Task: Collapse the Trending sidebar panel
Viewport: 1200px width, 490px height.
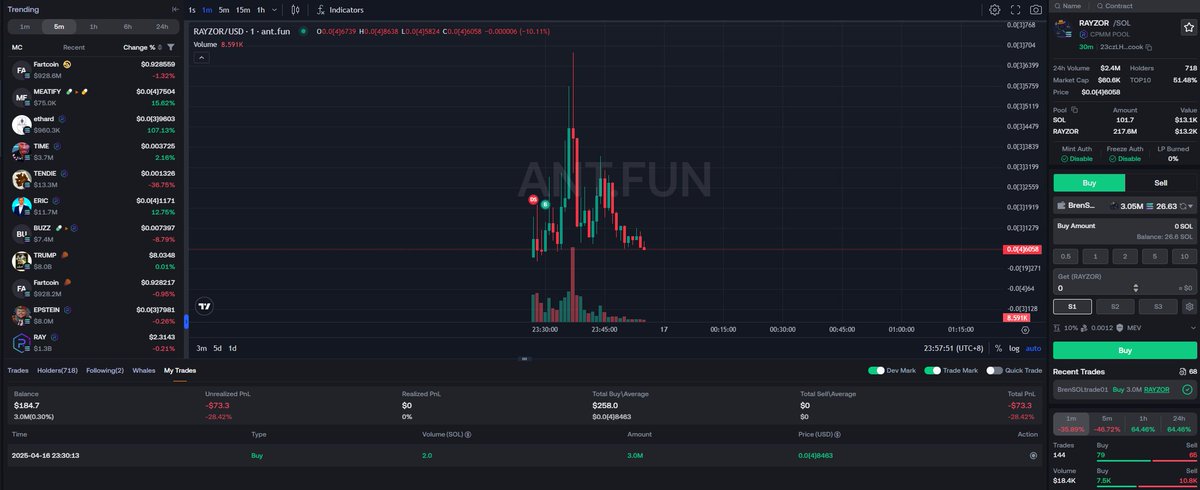Action: point(175,9)
